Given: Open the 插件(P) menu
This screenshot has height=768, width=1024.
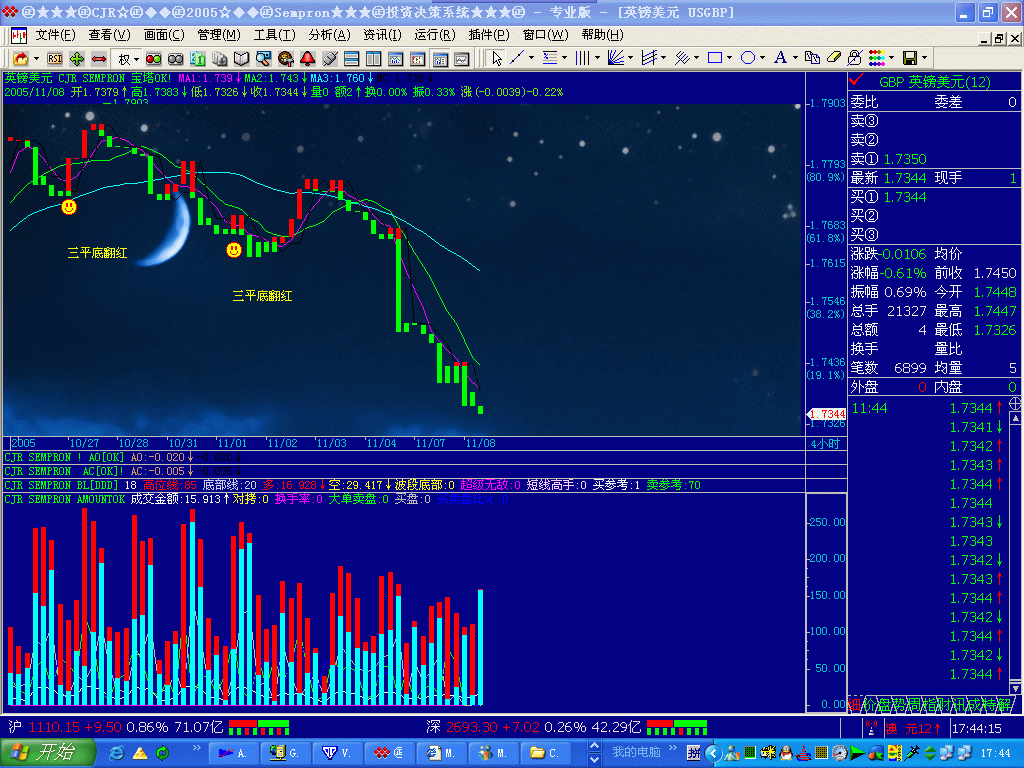Looking at the screenshot, I should pyautogui.click(x=489, y=35).
